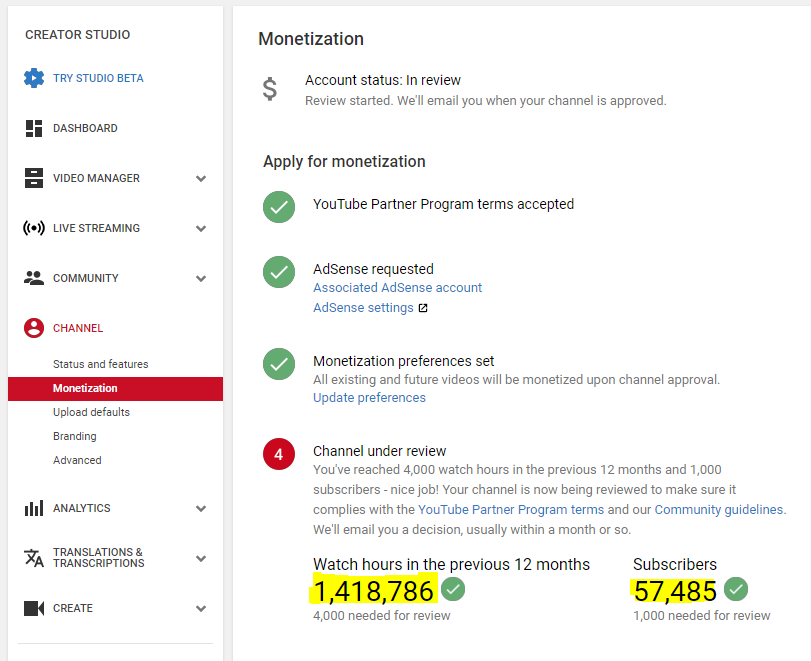
Task: Click the external link icon beside AdSense settings
Action: pyautogui.click(x=423, y=308)
